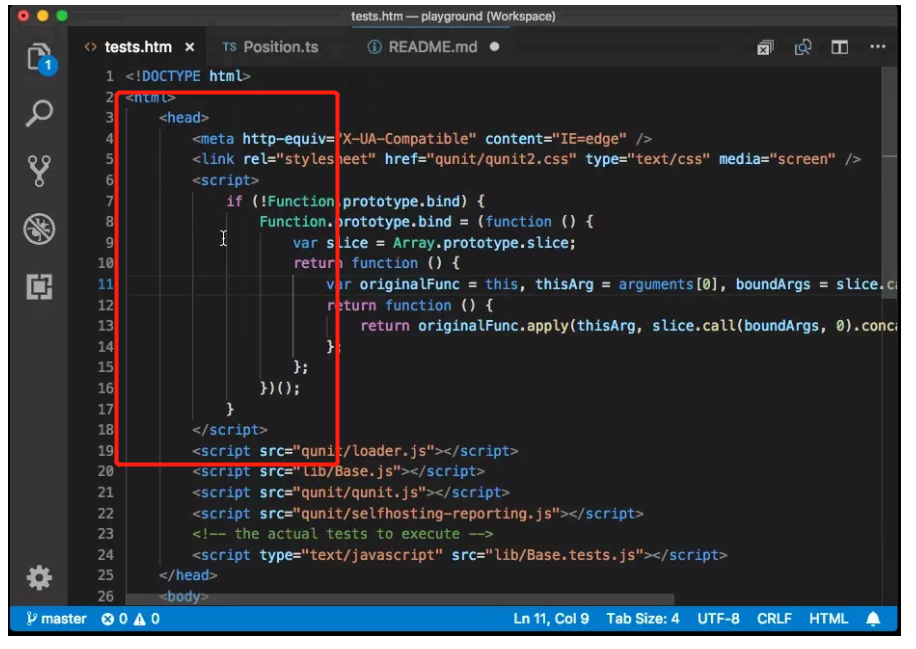Click the horizontal scrollbar below the code

(400, 599)
